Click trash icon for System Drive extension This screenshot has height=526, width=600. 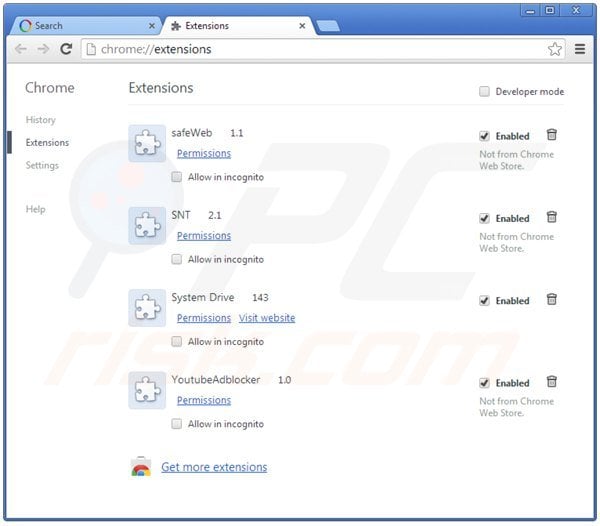point(551,299)
